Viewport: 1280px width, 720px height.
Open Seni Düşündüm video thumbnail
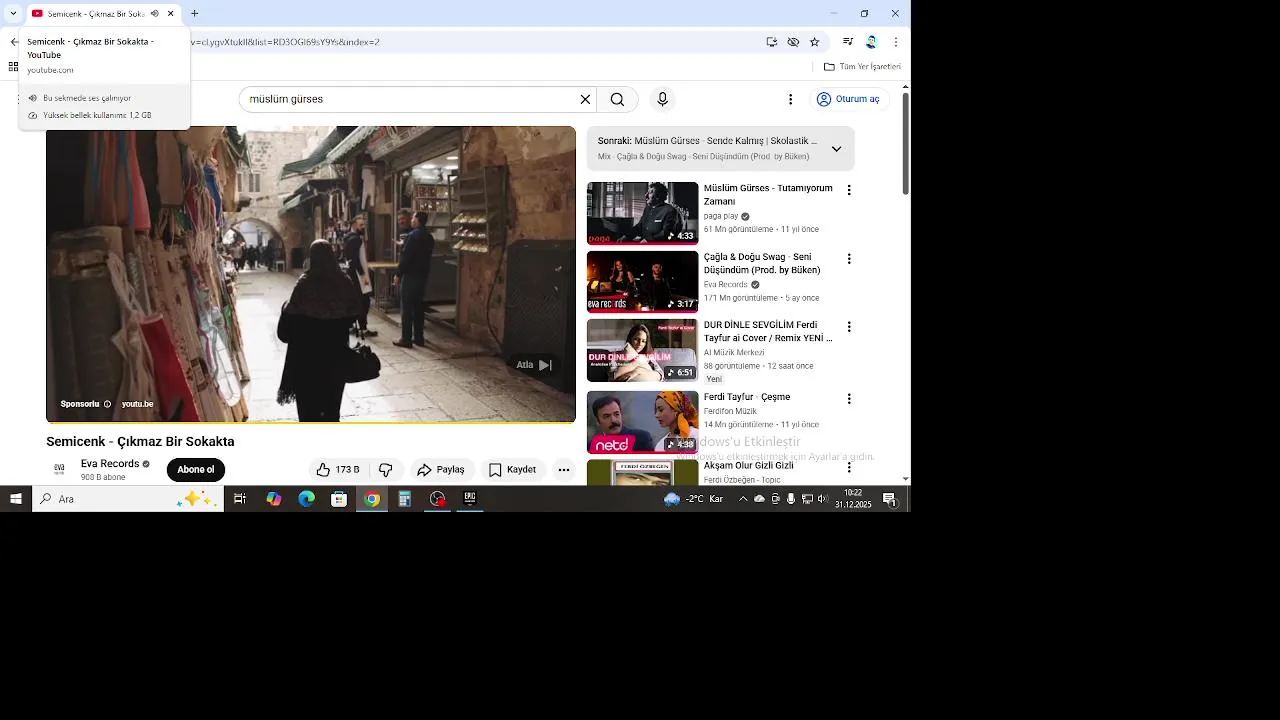coord(642,281)
